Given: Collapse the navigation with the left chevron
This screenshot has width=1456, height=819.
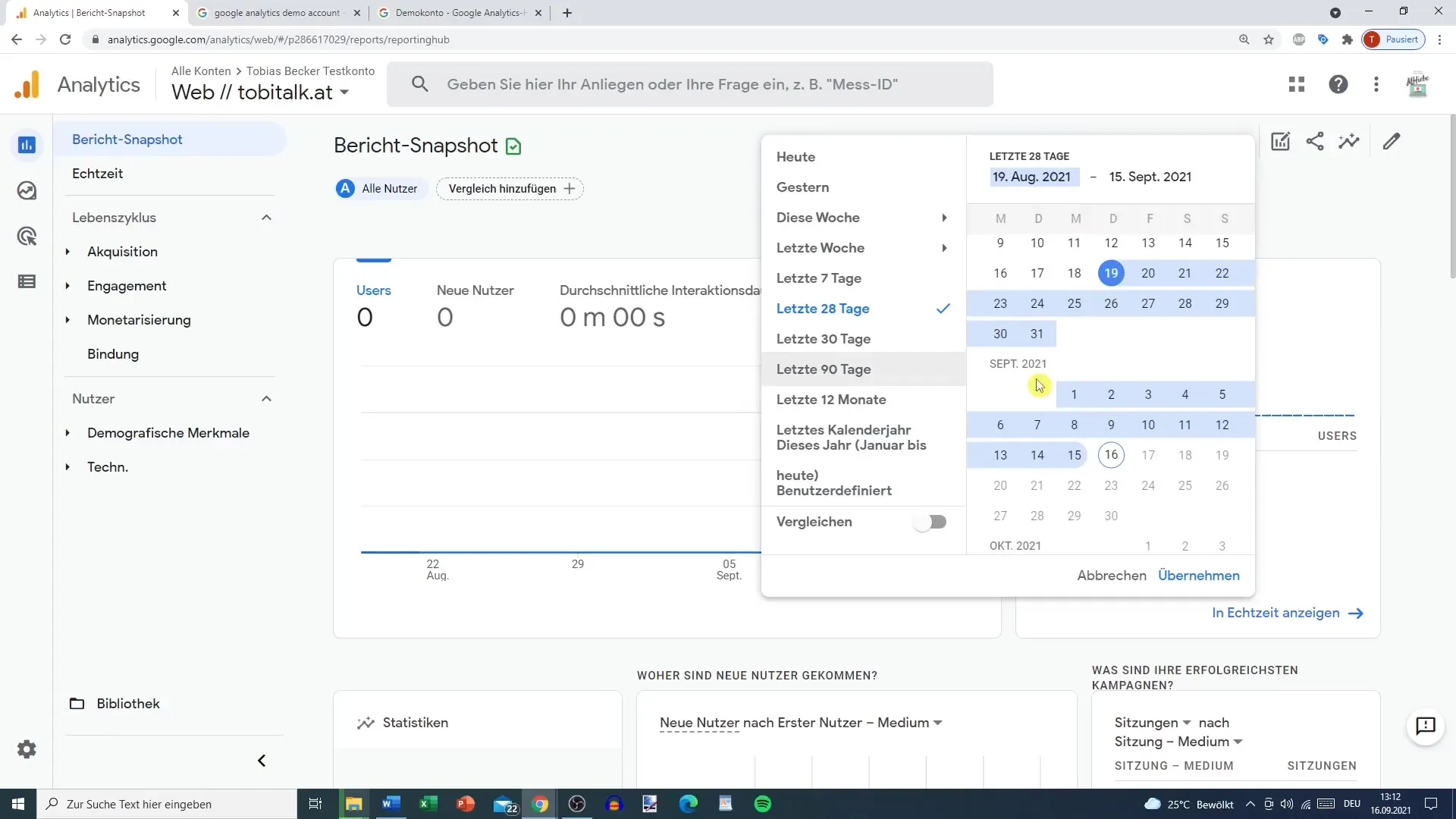Looking at the screenshot, I should [262, 761].
